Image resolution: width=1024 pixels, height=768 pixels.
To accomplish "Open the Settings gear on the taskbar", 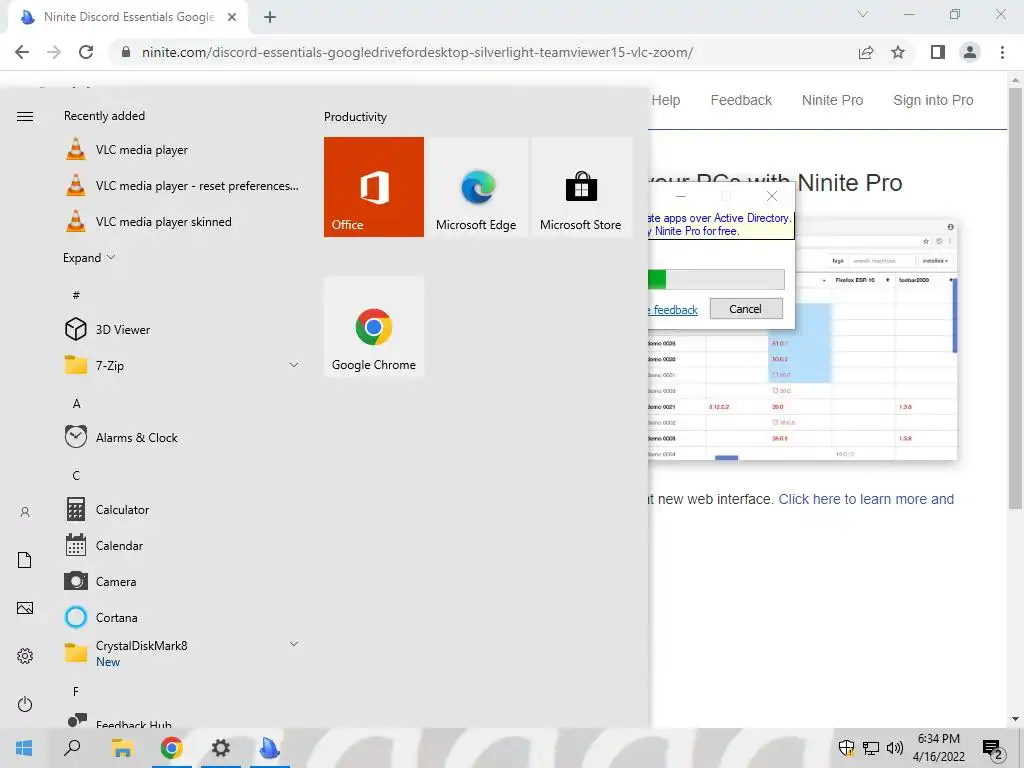I will click(x=221, y=748).
